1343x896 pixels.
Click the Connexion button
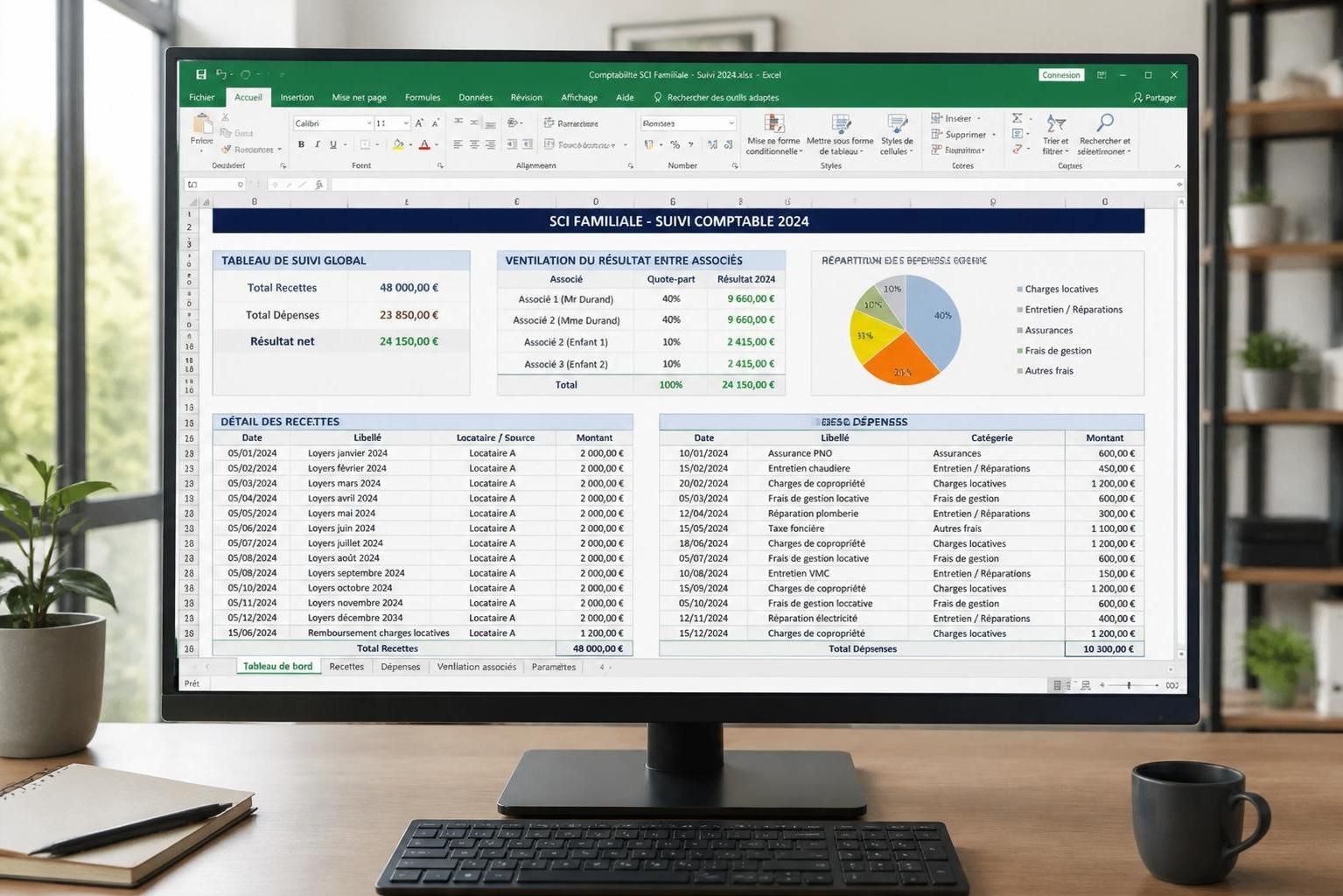[x=1061, y=75]
